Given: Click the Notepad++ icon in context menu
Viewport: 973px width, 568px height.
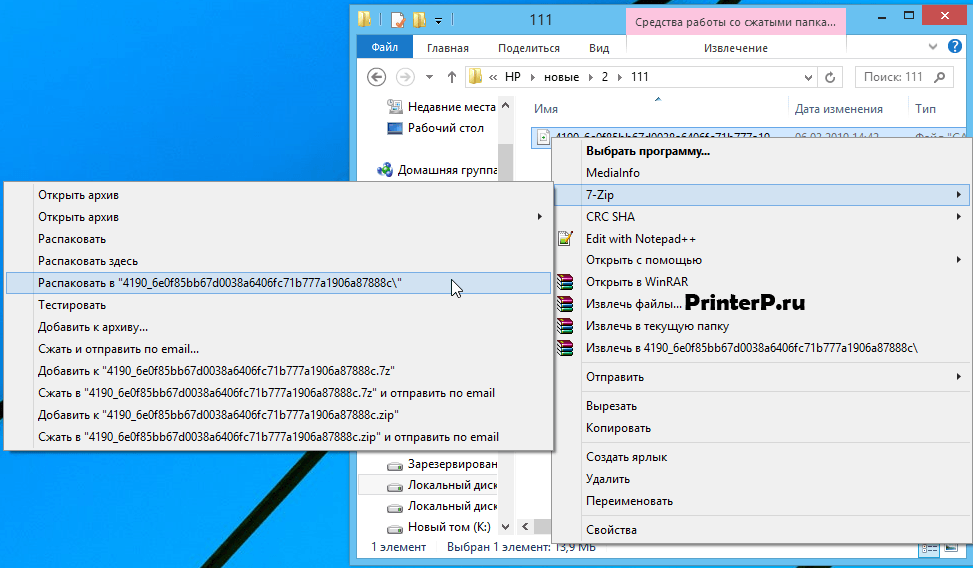Looking at the screenshot, I should click(x=565, y=239).
